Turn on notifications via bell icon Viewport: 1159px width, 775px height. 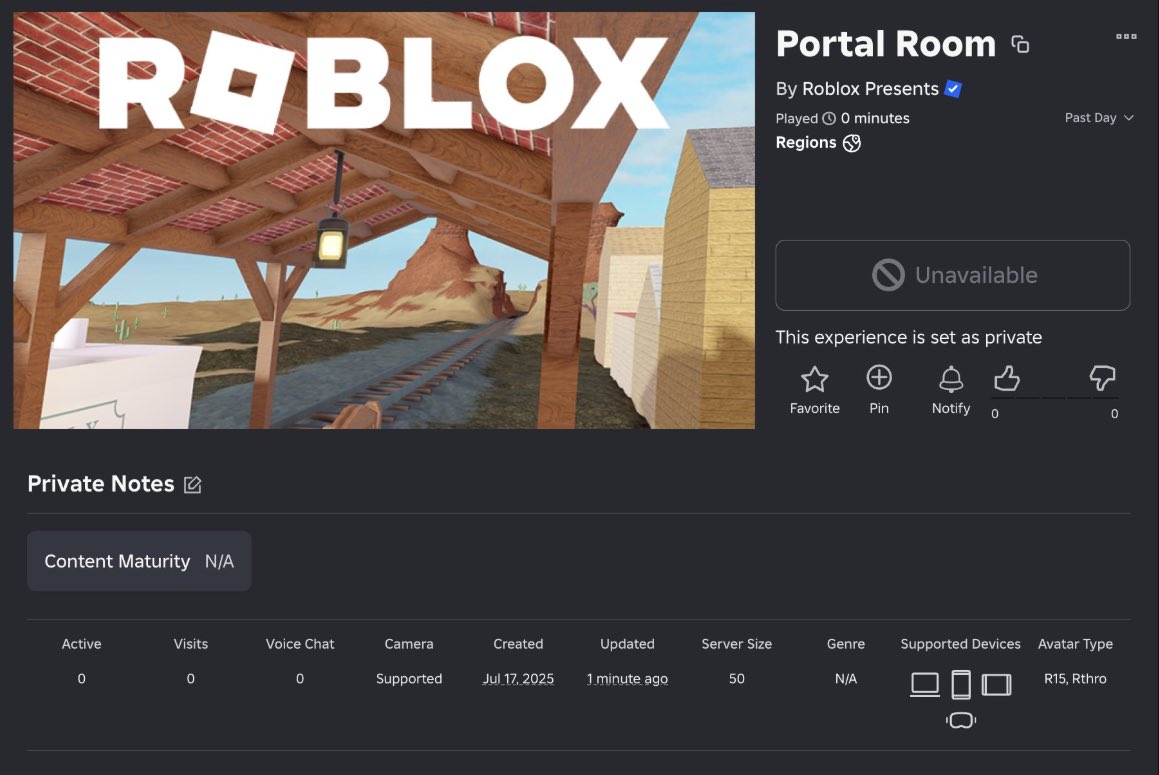[x=951, y=379]
